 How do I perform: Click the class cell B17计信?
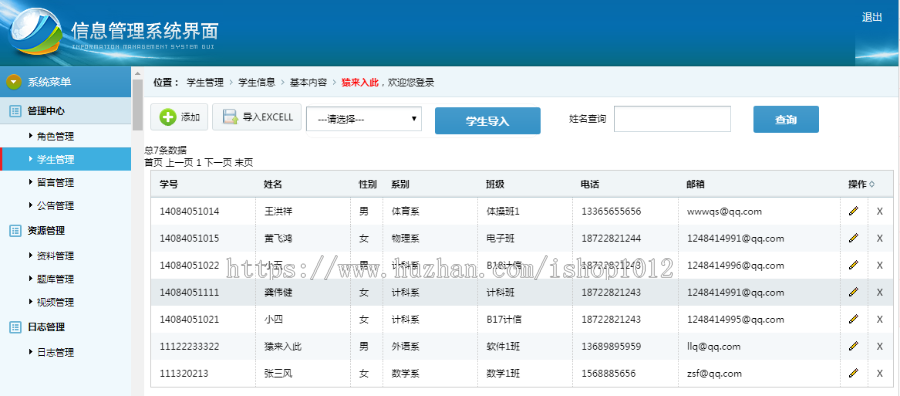click(x=504, y=319)
